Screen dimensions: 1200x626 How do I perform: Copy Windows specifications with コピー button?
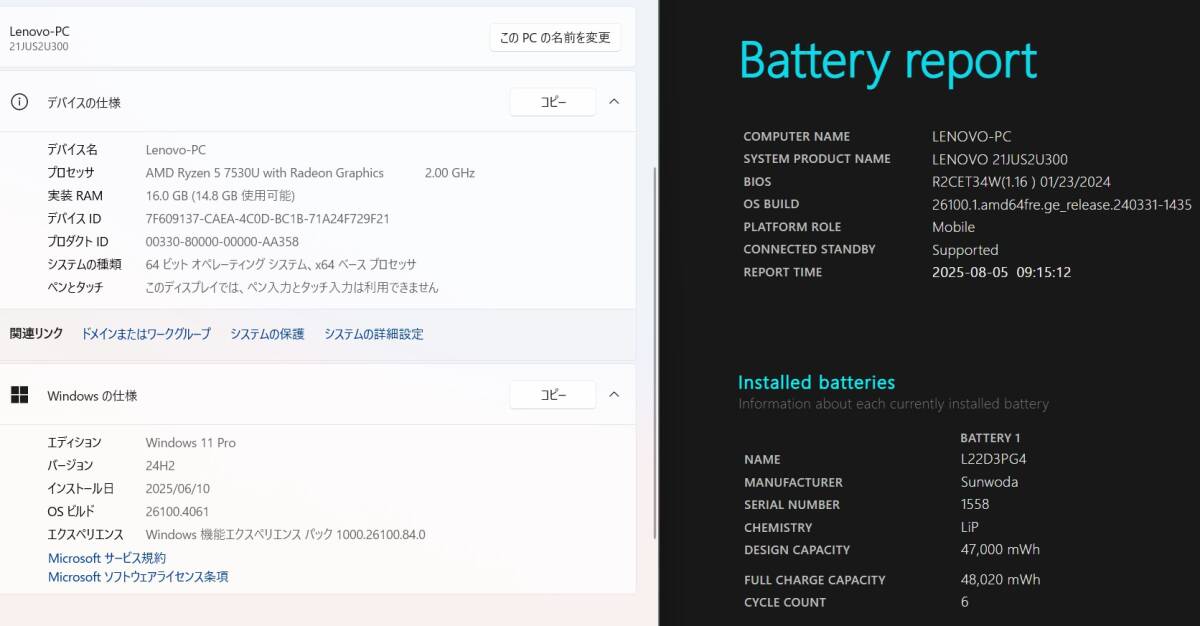pyautogui.click(x=553, y=395)
